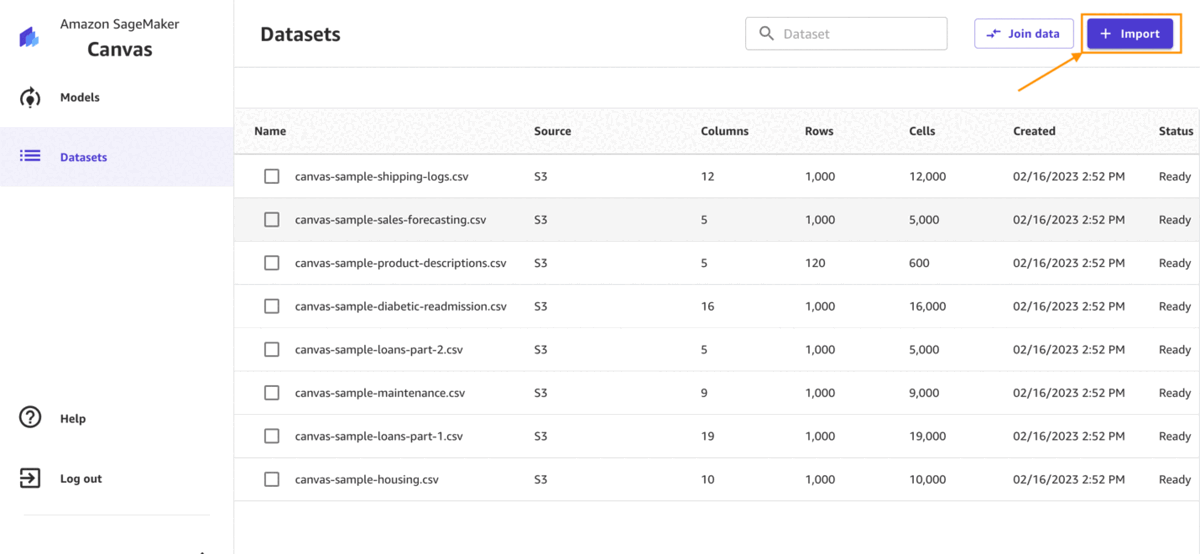Viewport: 1200px width, 554px height.
Task: Click columns count 16 for diabetic-readmission
Action: 708,306
